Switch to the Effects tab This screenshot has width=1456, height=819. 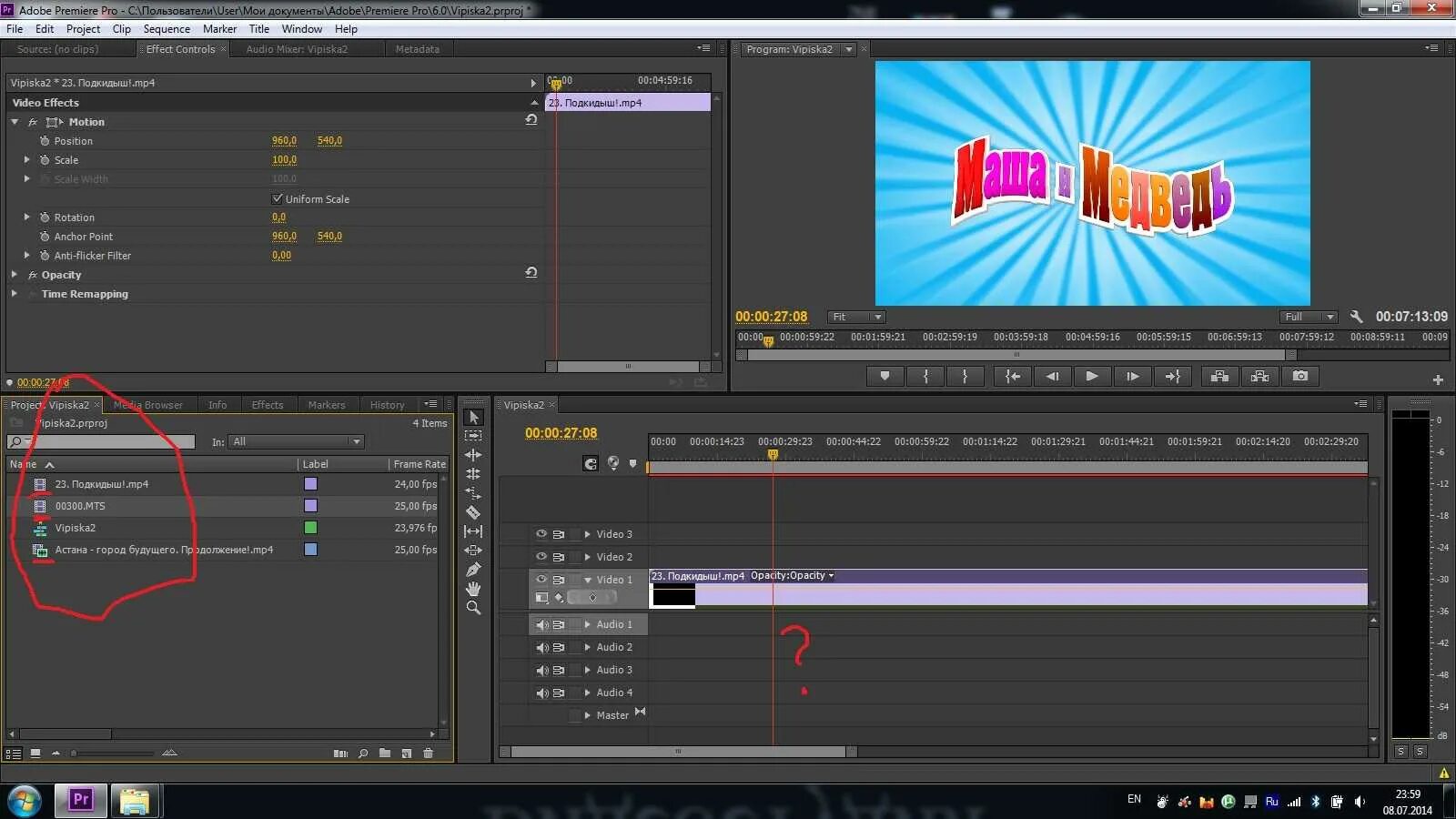(268, 405)
